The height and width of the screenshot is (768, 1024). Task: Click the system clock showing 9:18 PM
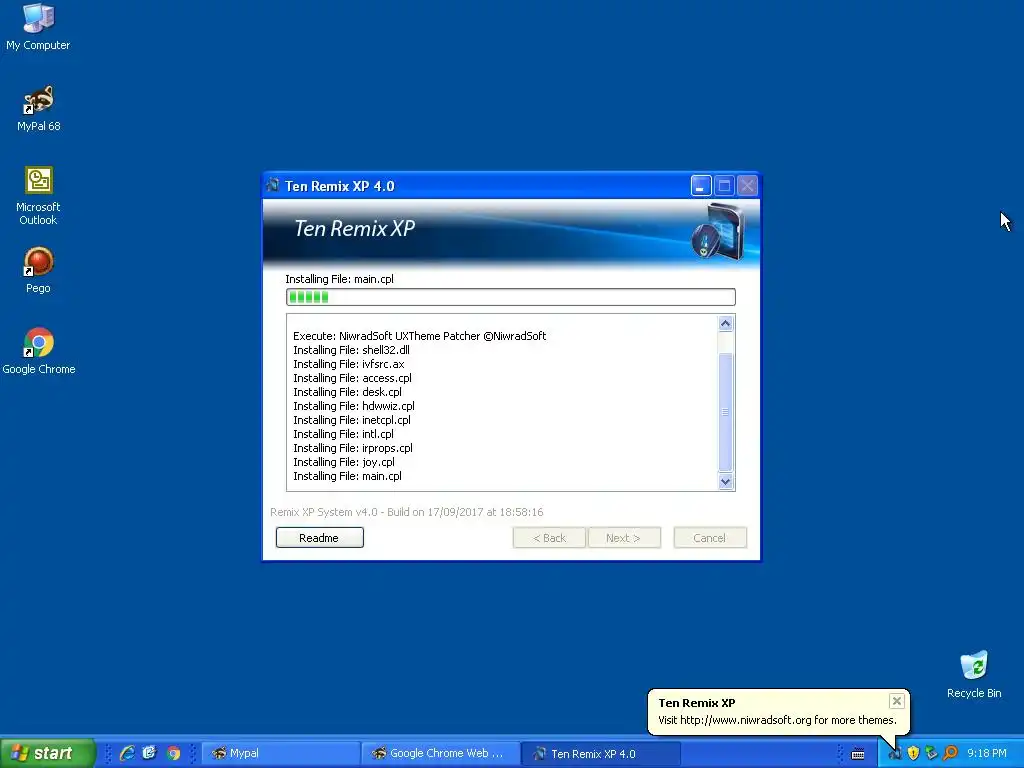point(987,754)
